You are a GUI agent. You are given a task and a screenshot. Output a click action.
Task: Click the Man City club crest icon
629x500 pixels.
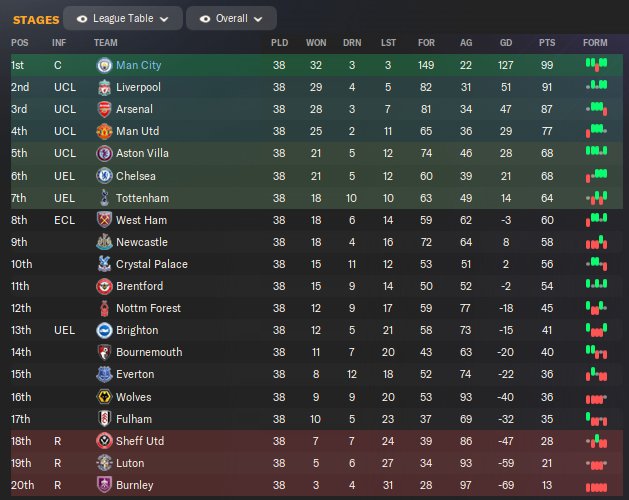point(104,65)
